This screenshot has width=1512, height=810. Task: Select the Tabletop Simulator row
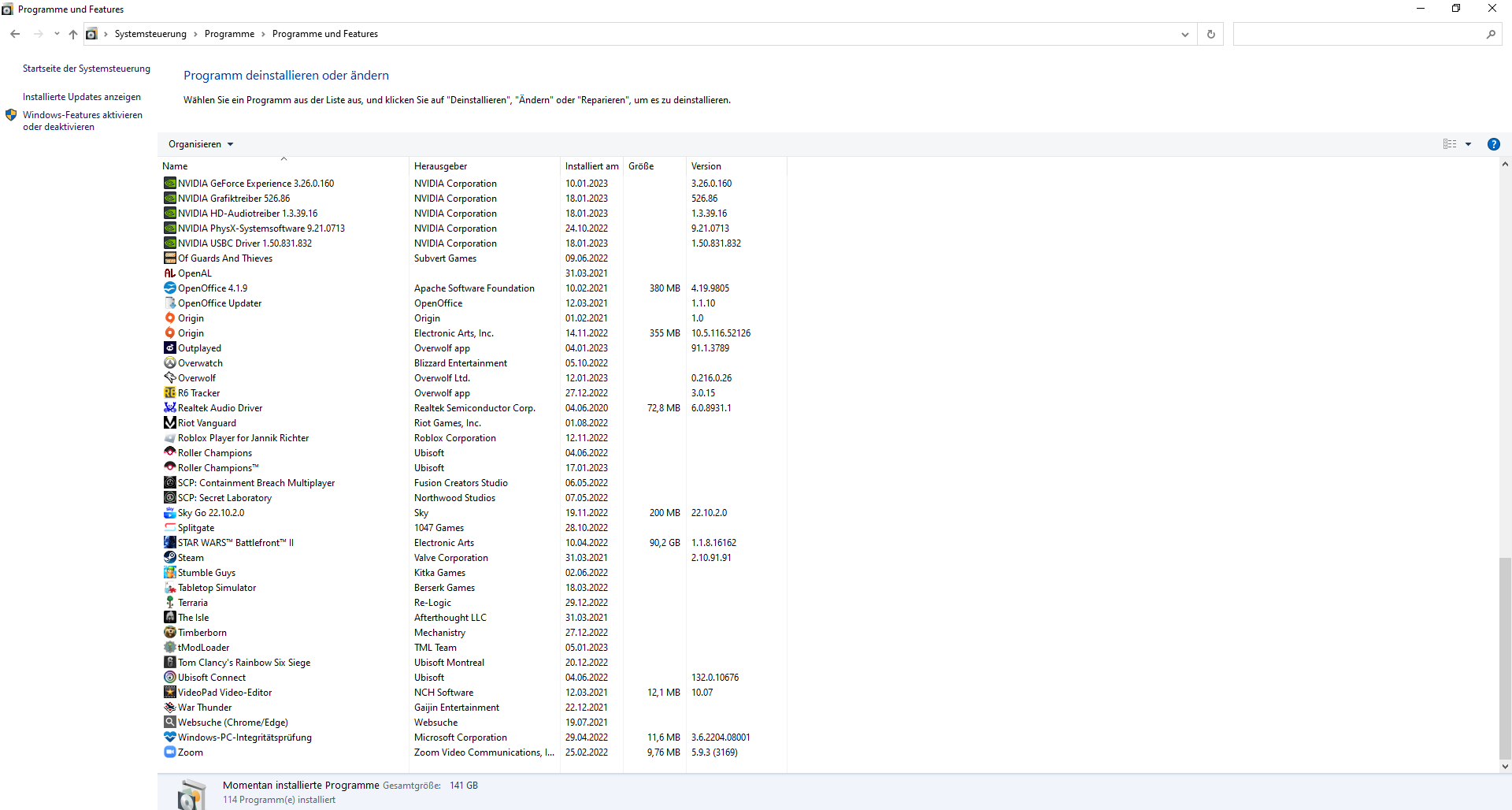point(473,587)
